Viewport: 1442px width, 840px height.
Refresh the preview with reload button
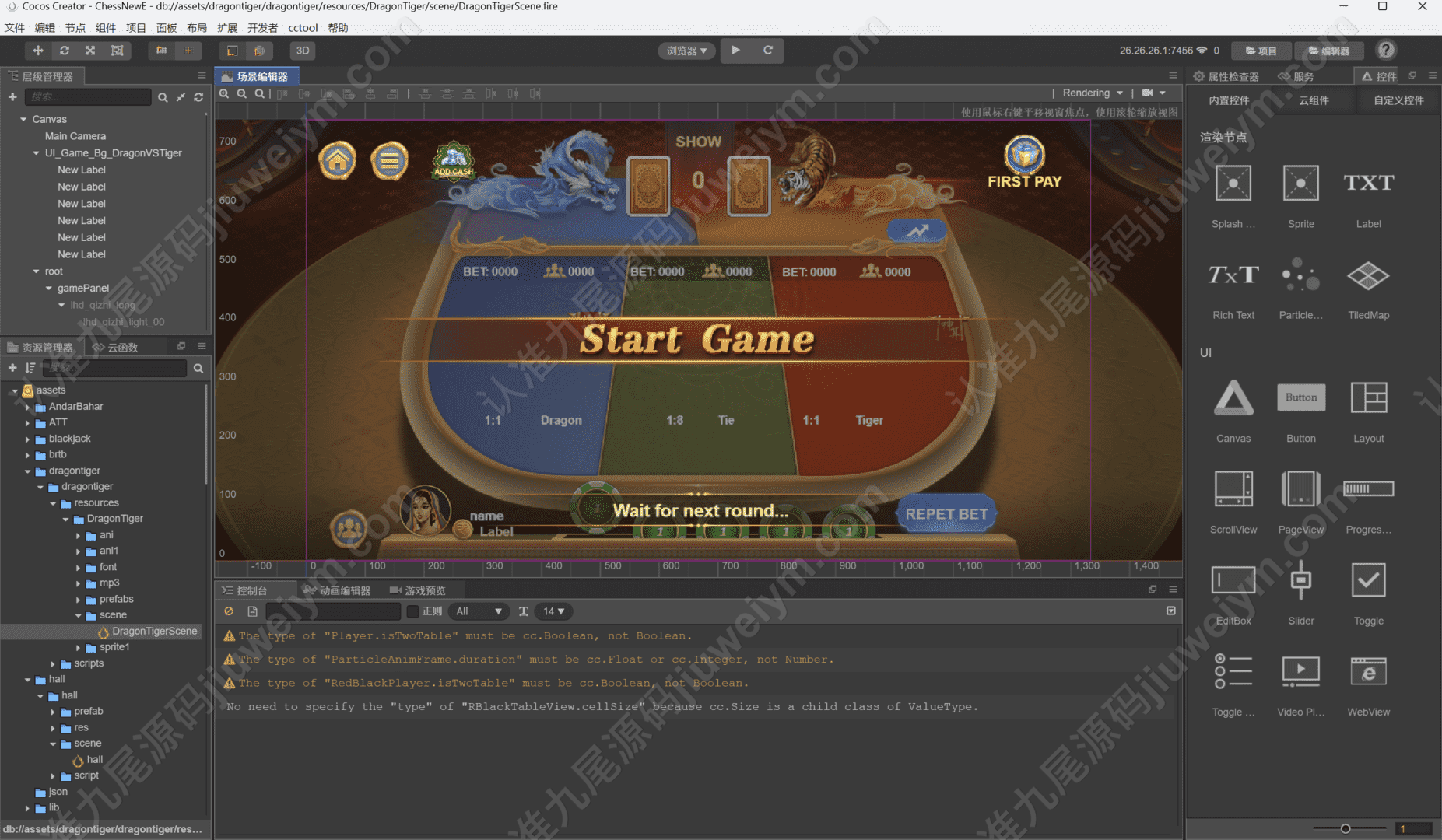tap(767, 51)
